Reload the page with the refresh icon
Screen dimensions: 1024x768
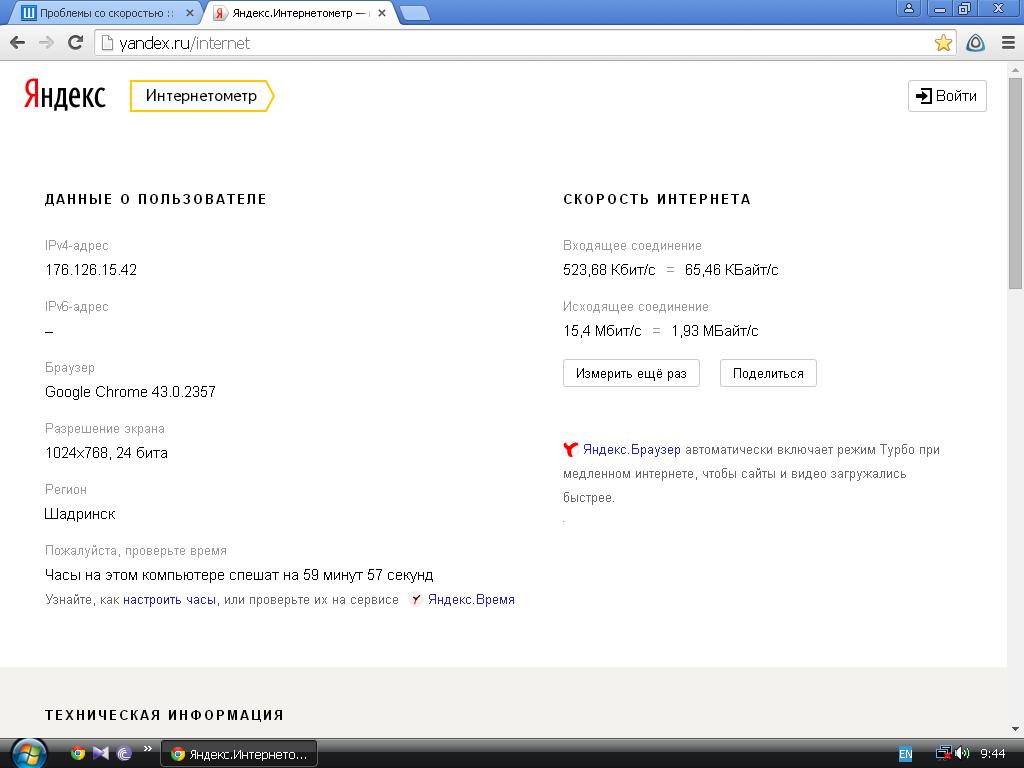click(76, 43)
